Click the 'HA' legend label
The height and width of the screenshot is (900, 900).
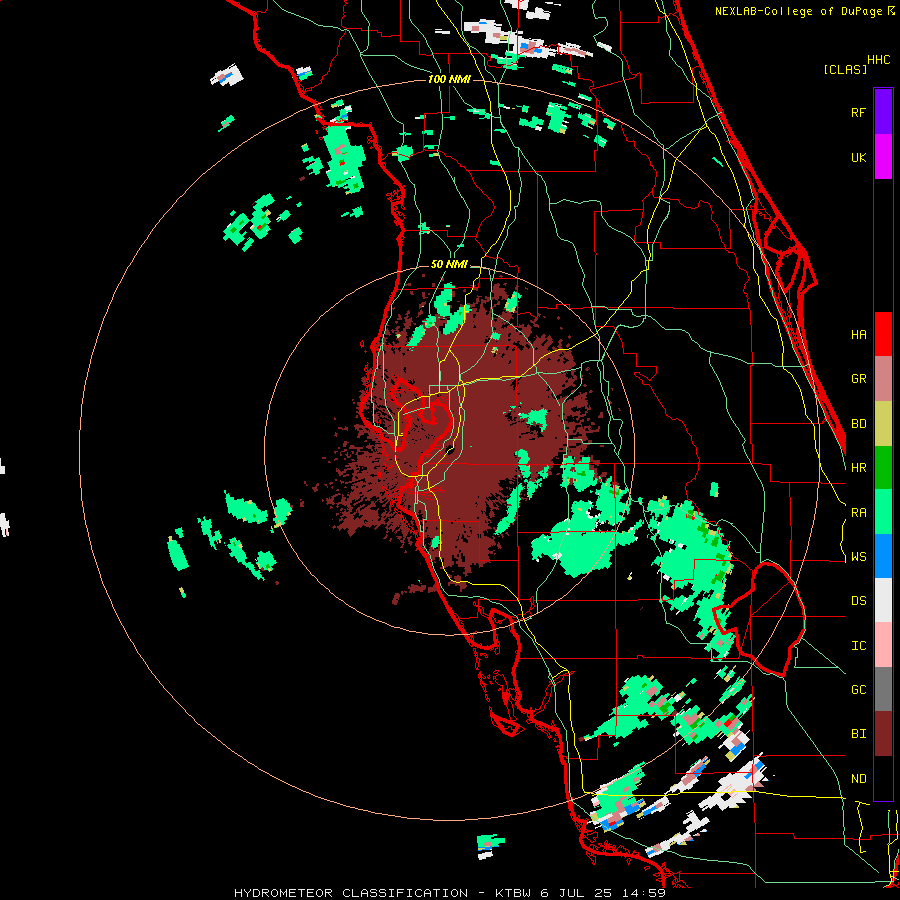pos(859,335)
